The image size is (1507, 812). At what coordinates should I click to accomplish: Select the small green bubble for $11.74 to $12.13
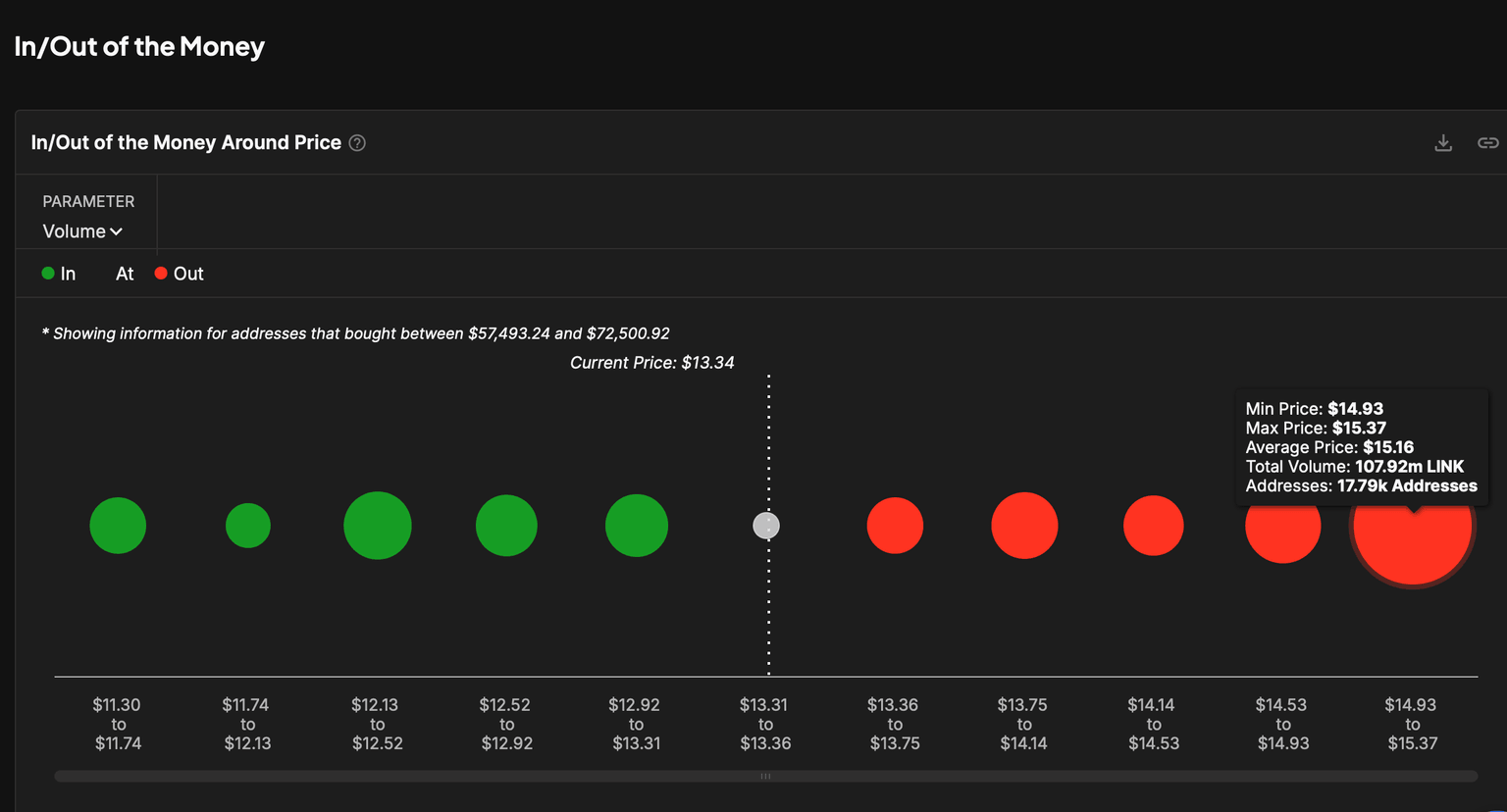(248, 526)
